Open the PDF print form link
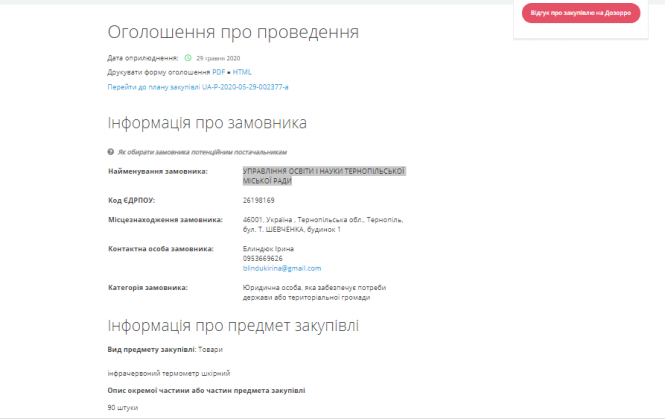The image size is (665, 419). [x=218, y=72]
